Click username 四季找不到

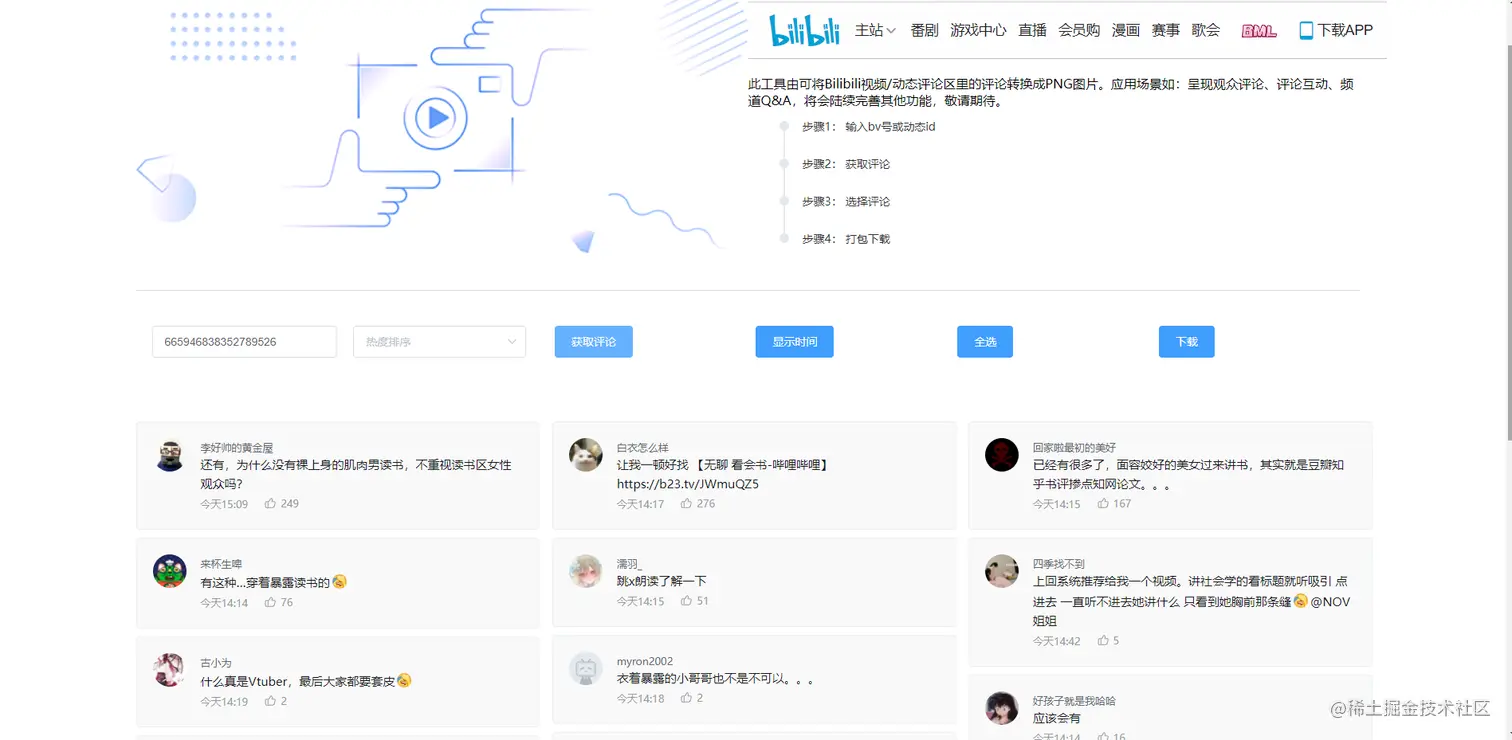pyautogui.click(x=1059, y=564)
